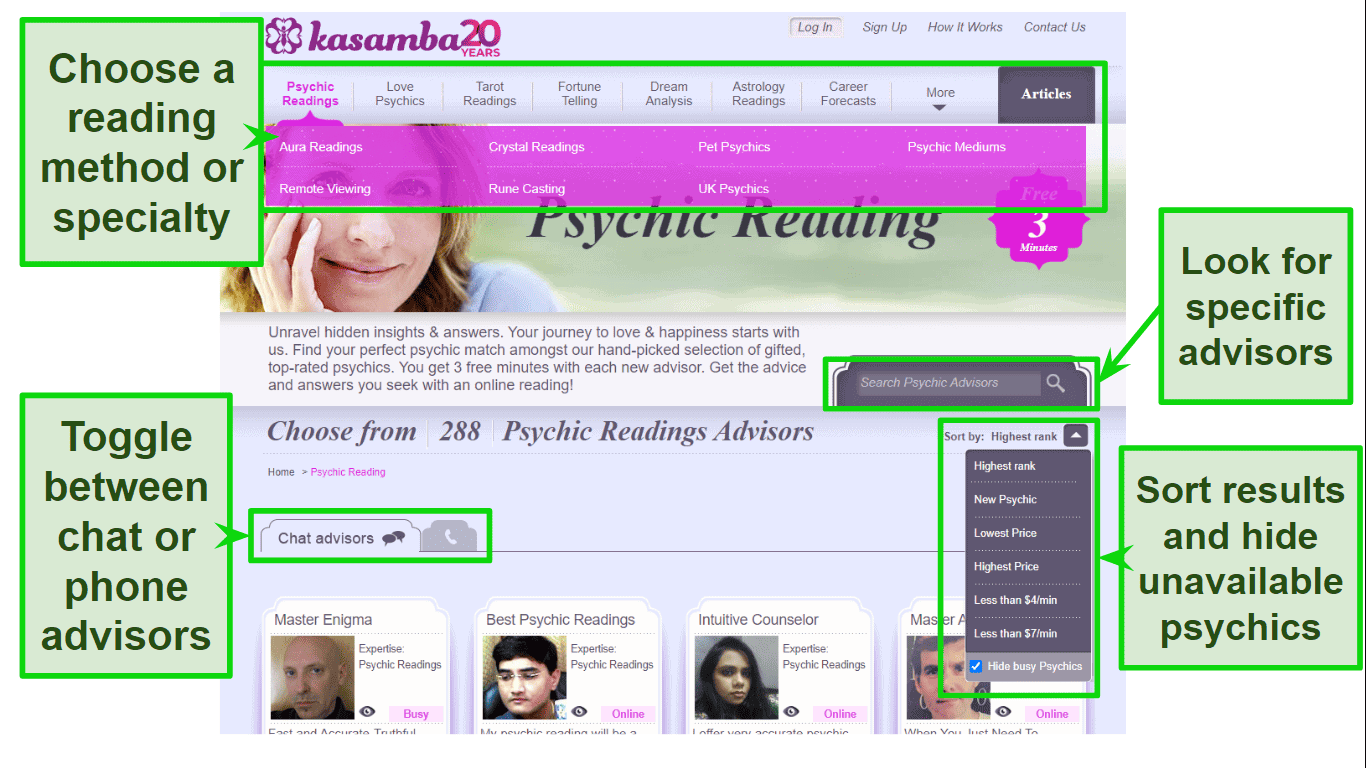
Task: Switch to the phone advisors tab icon
Action: tap(450, 538)
